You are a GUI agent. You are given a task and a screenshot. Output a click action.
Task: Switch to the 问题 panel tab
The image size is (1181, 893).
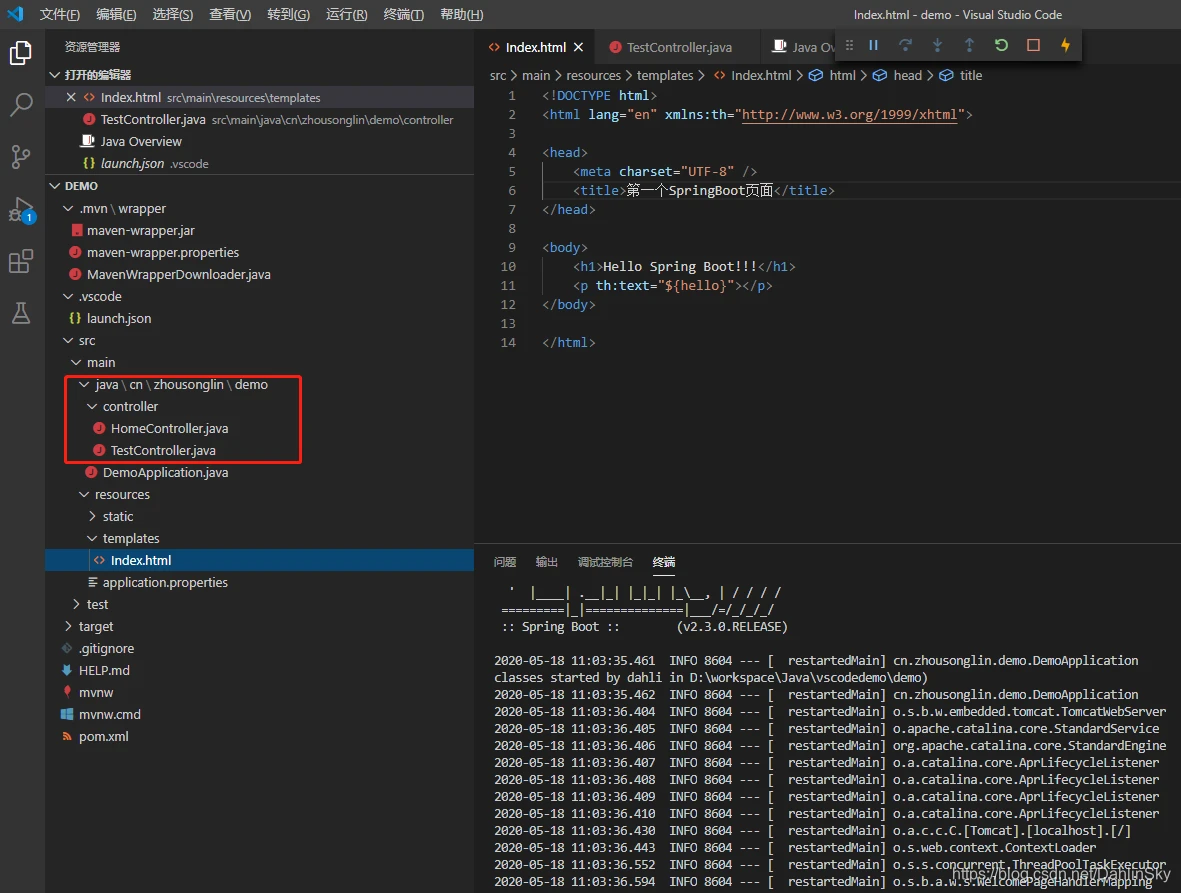pyautogui.click(x=505, y=562)
